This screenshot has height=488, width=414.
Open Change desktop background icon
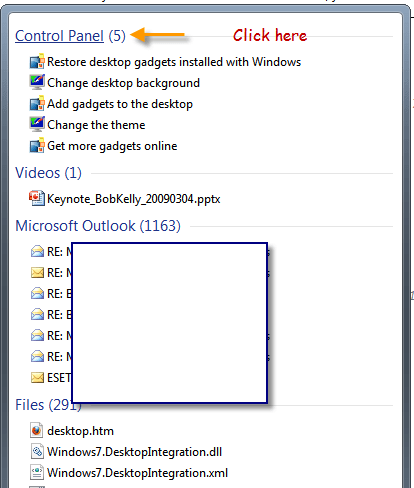tap(37, 82)
